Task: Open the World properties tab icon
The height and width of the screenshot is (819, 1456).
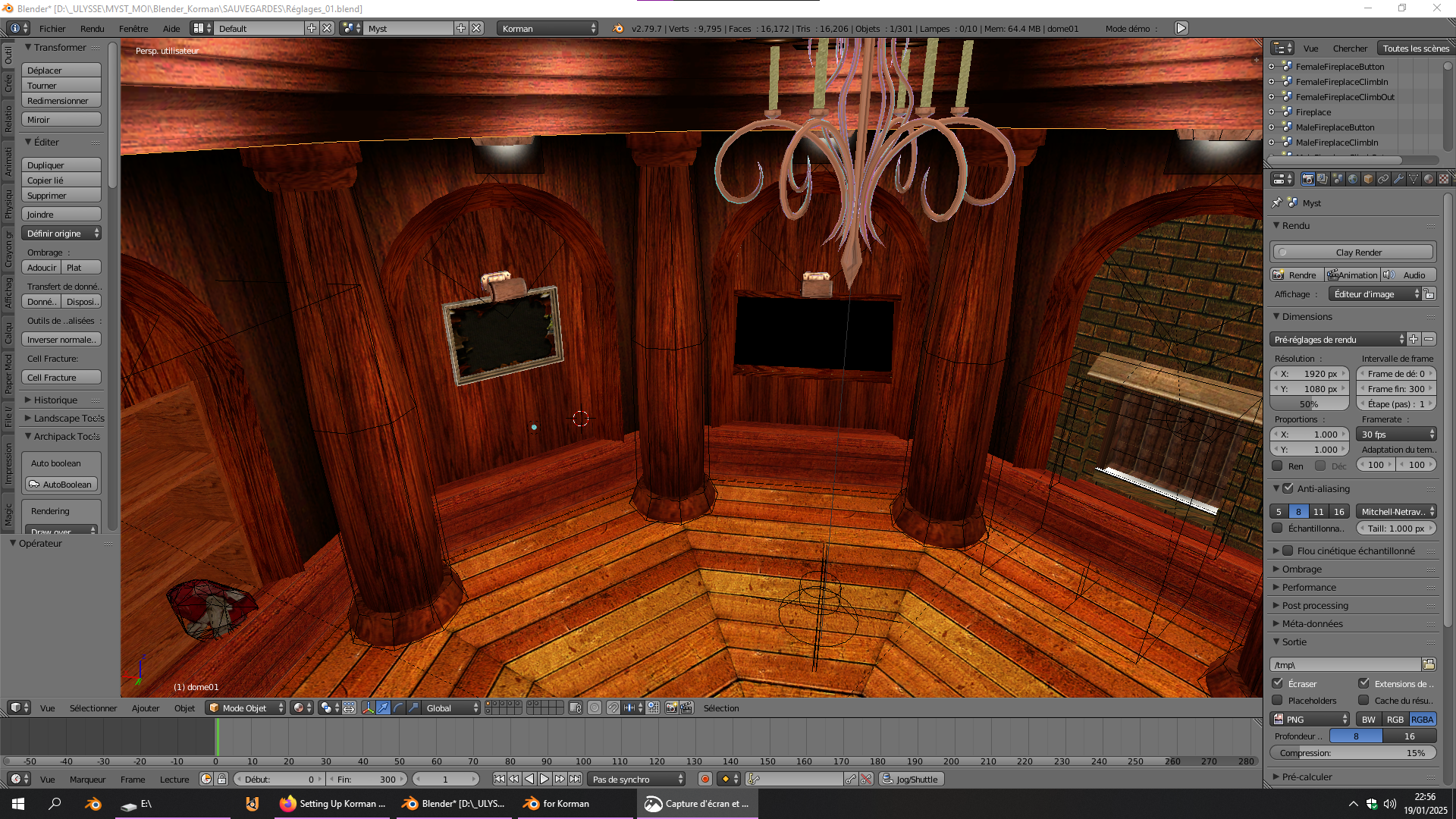Action: click(1353, 179)
